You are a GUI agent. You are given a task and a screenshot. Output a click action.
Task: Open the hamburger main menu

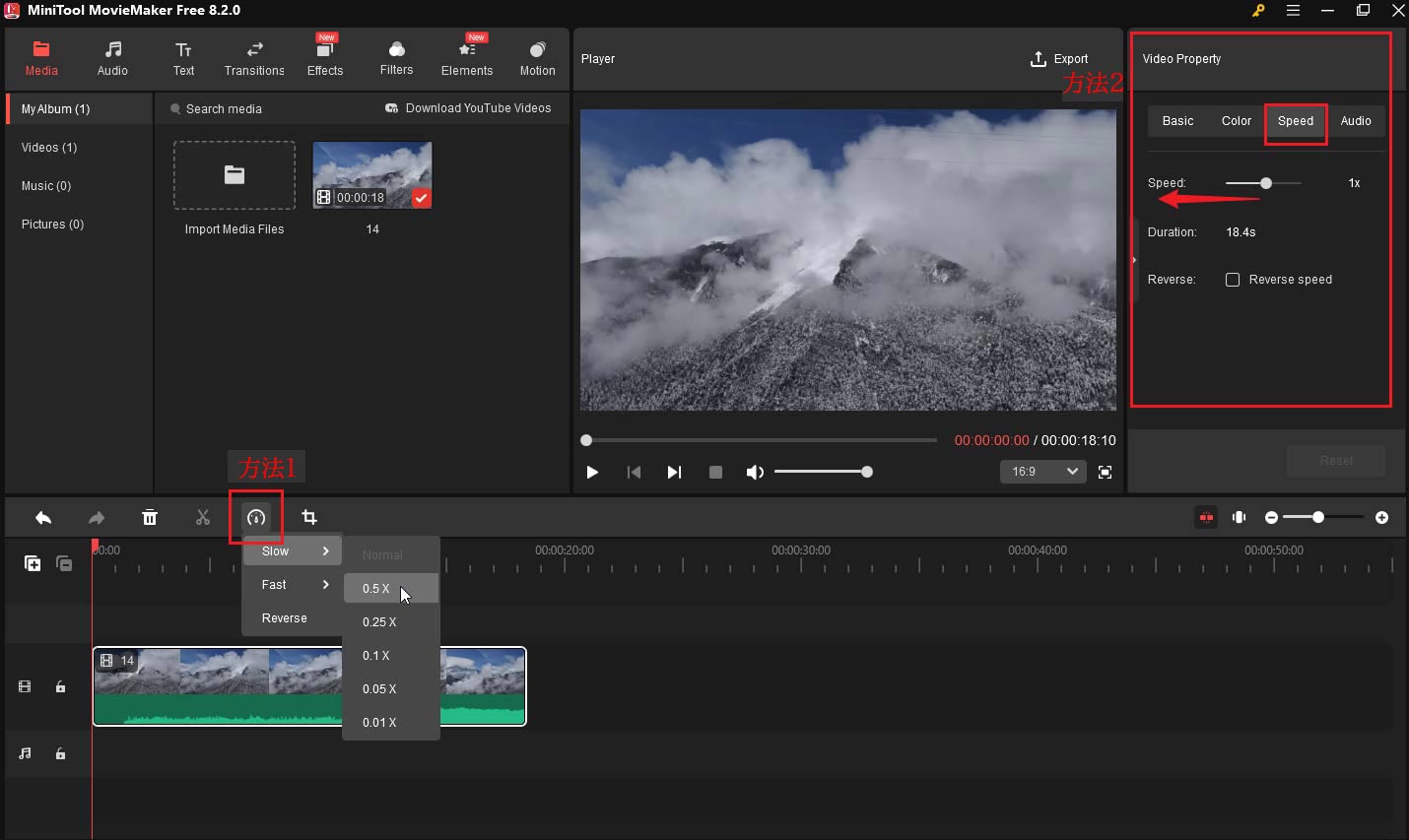(x=1293, y=11)
